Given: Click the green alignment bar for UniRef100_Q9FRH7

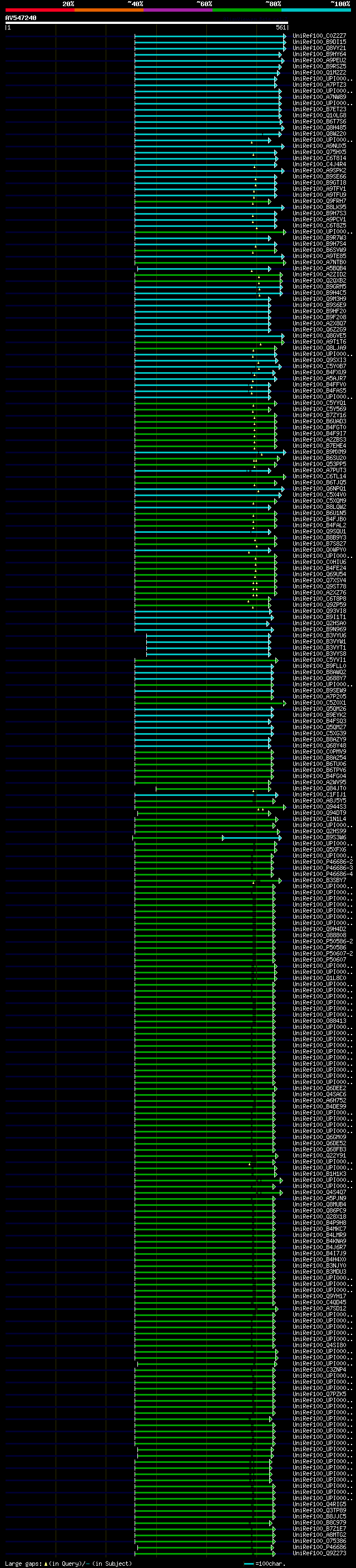Looking at the screenshot, I should [202, 201].
